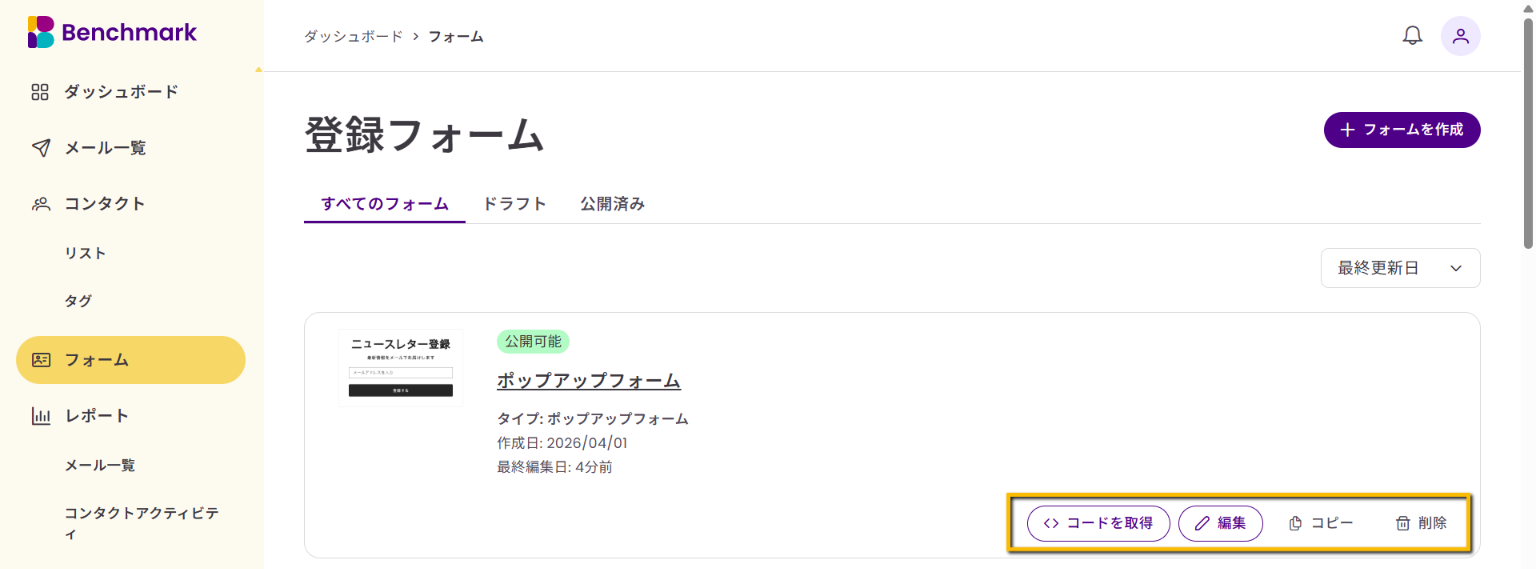Click the メール一覧 paper plane icon

40,148
